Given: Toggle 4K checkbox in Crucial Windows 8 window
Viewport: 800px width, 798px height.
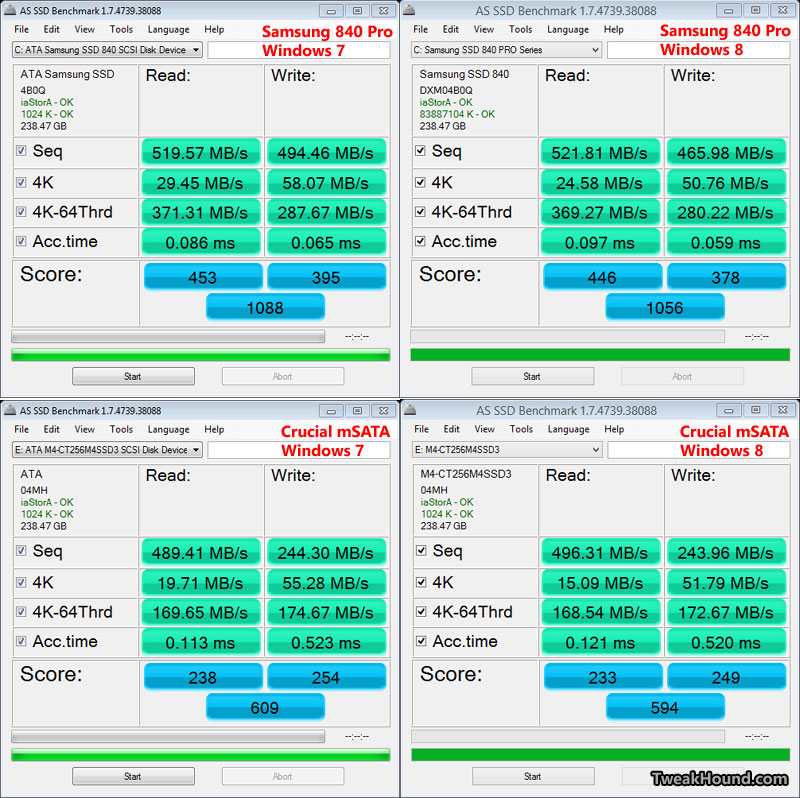Looking at the screenshot, I should (x=421, y=582).
